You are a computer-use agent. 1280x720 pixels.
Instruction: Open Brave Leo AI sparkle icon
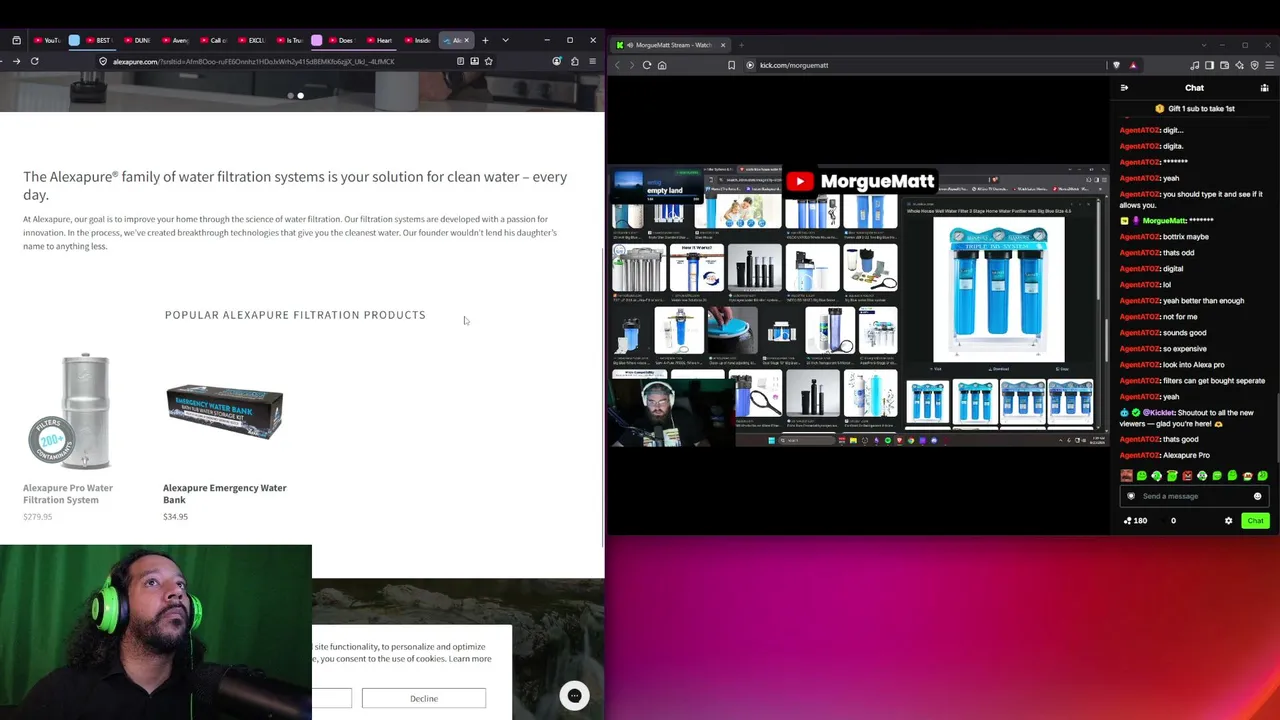pos(1239,65)
